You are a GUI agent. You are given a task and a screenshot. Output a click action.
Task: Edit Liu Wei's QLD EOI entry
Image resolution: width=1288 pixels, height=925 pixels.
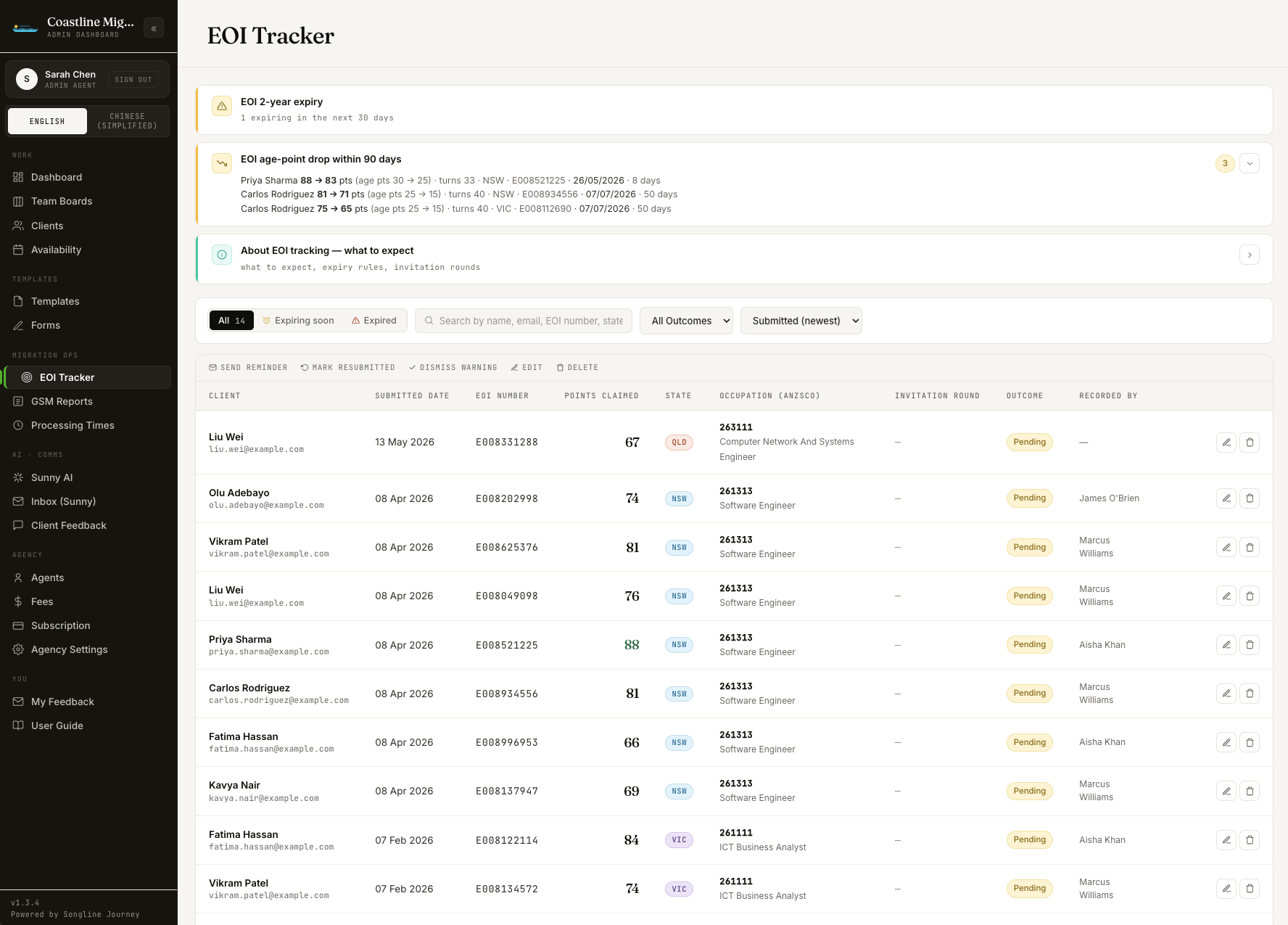[1226, 443]
